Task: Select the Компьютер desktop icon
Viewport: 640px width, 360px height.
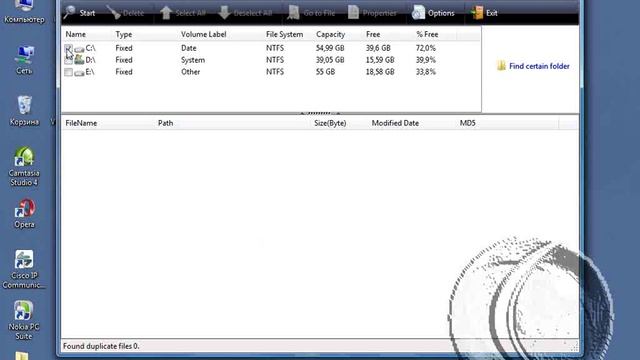Action: tap(24, 11)
